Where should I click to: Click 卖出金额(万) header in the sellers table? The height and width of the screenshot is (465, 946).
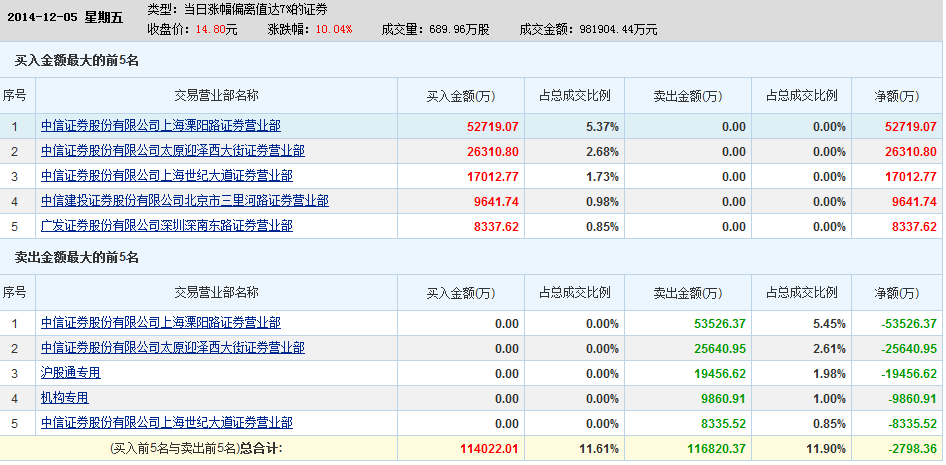(688, 293)
